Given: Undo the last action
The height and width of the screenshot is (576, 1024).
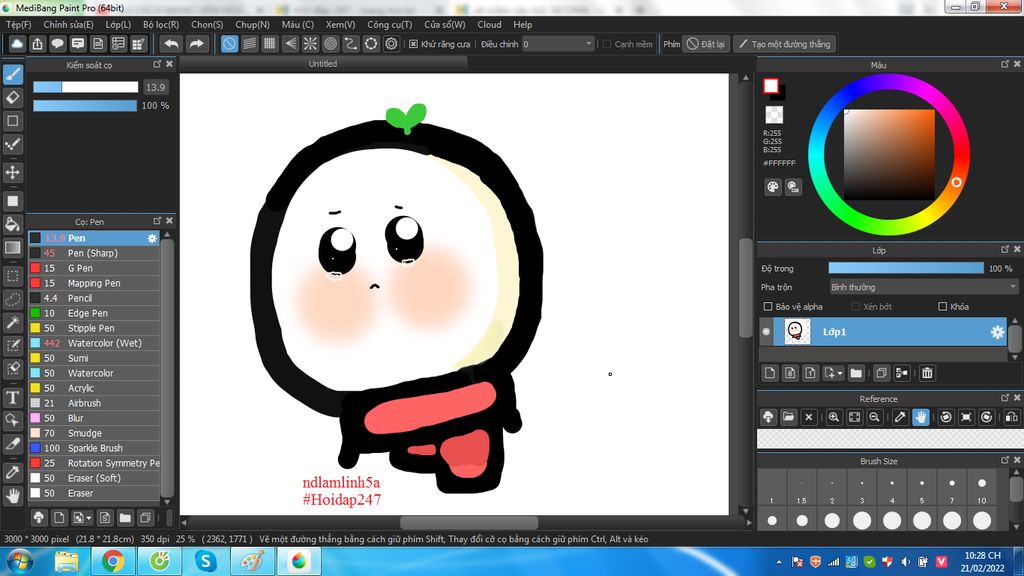Looking at the screenshot, I should coord(171,44).
